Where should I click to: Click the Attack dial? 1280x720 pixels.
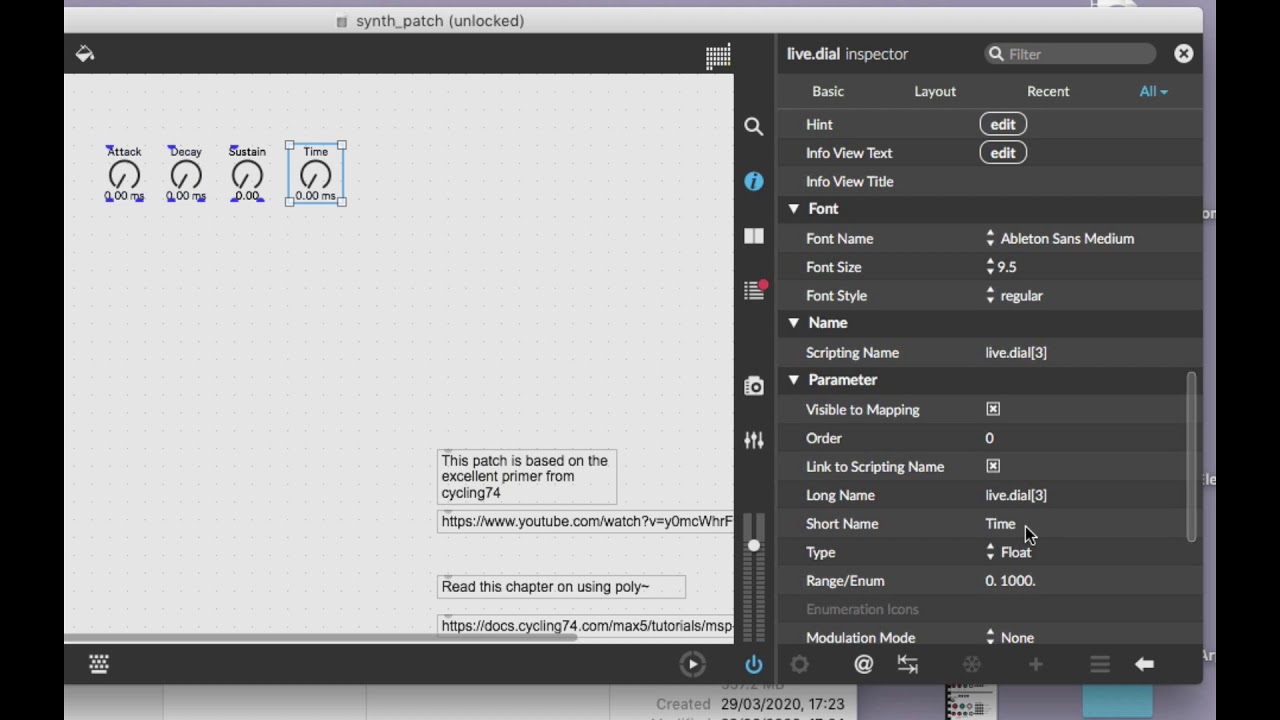click(124, 176)
